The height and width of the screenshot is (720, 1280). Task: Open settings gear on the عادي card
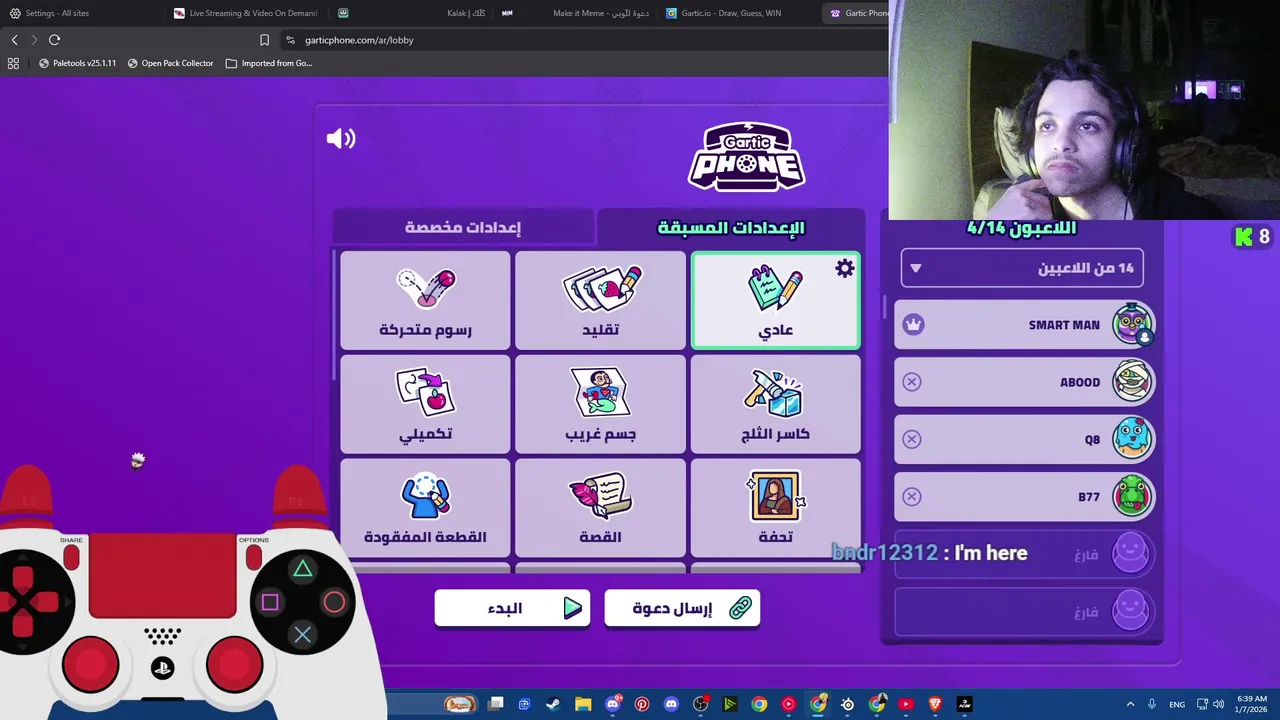[845, 268]
